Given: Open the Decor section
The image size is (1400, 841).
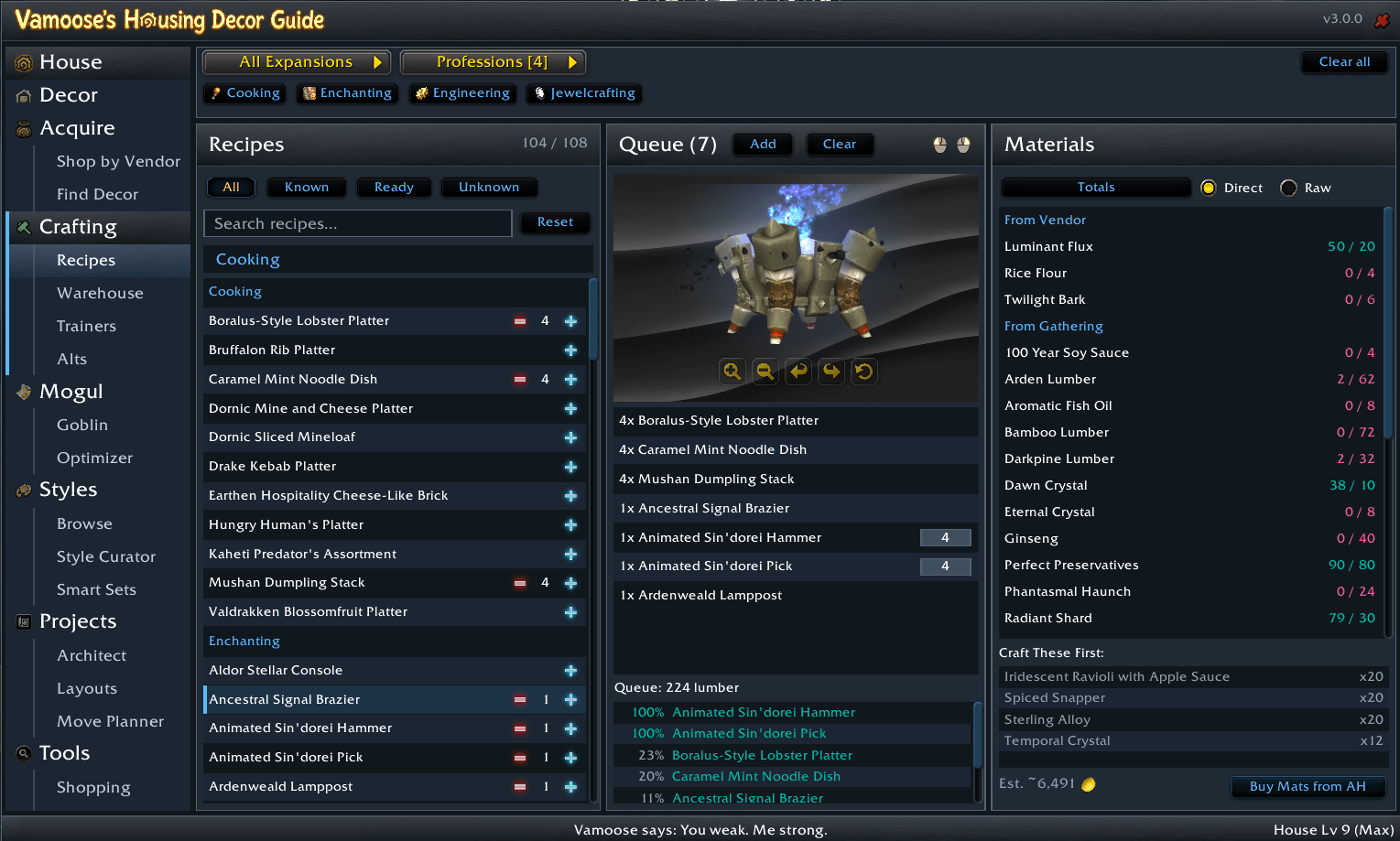Looking at the screenshot, I should (x=99, y=95).
